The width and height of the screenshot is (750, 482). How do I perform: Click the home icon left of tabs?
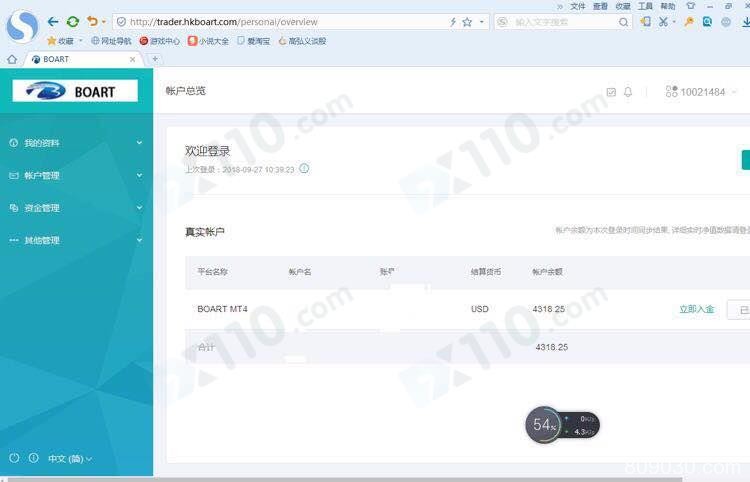12,59
